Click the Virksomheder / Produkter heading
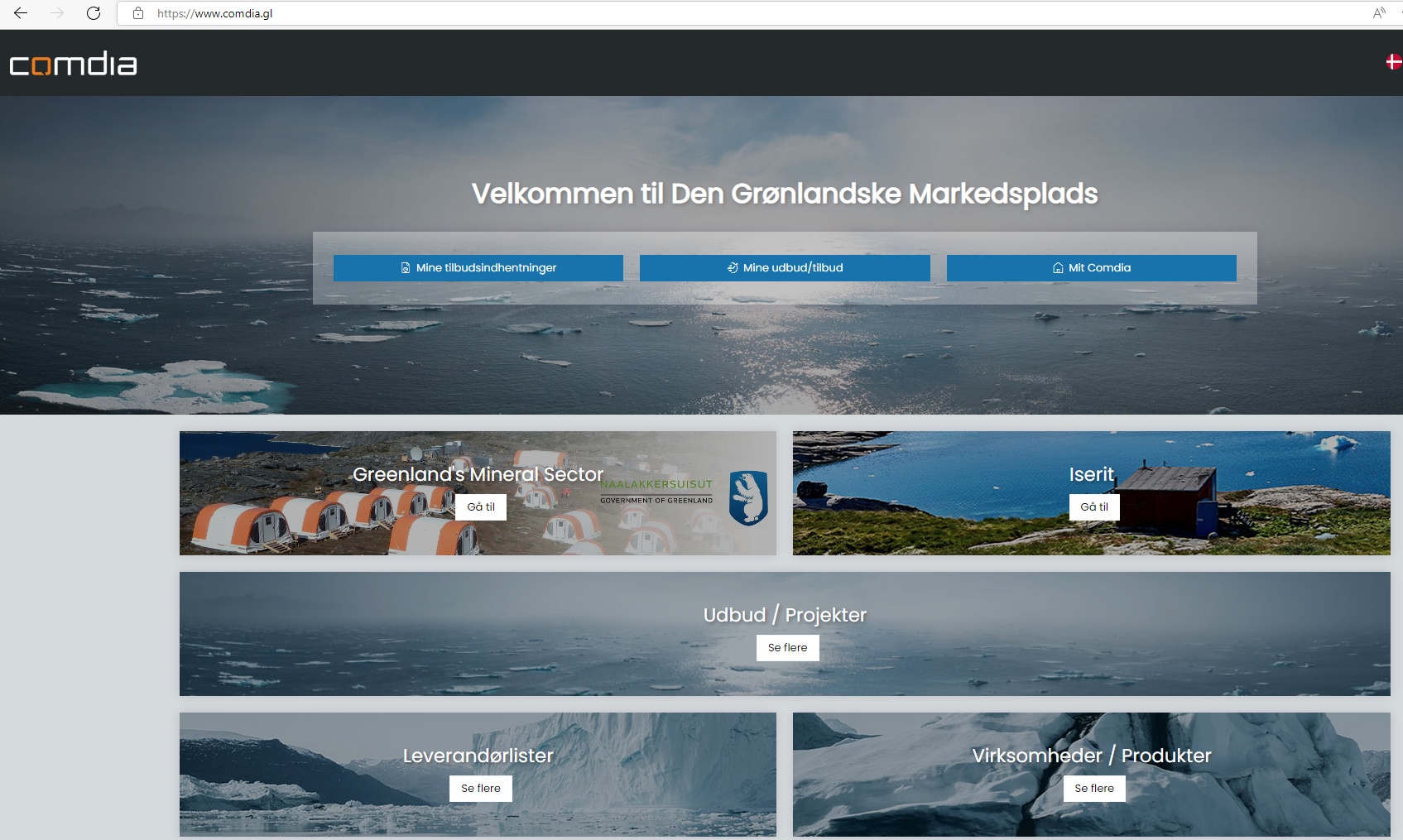Viewport: 1403px width, 840px height. (x=1092, y=756)
